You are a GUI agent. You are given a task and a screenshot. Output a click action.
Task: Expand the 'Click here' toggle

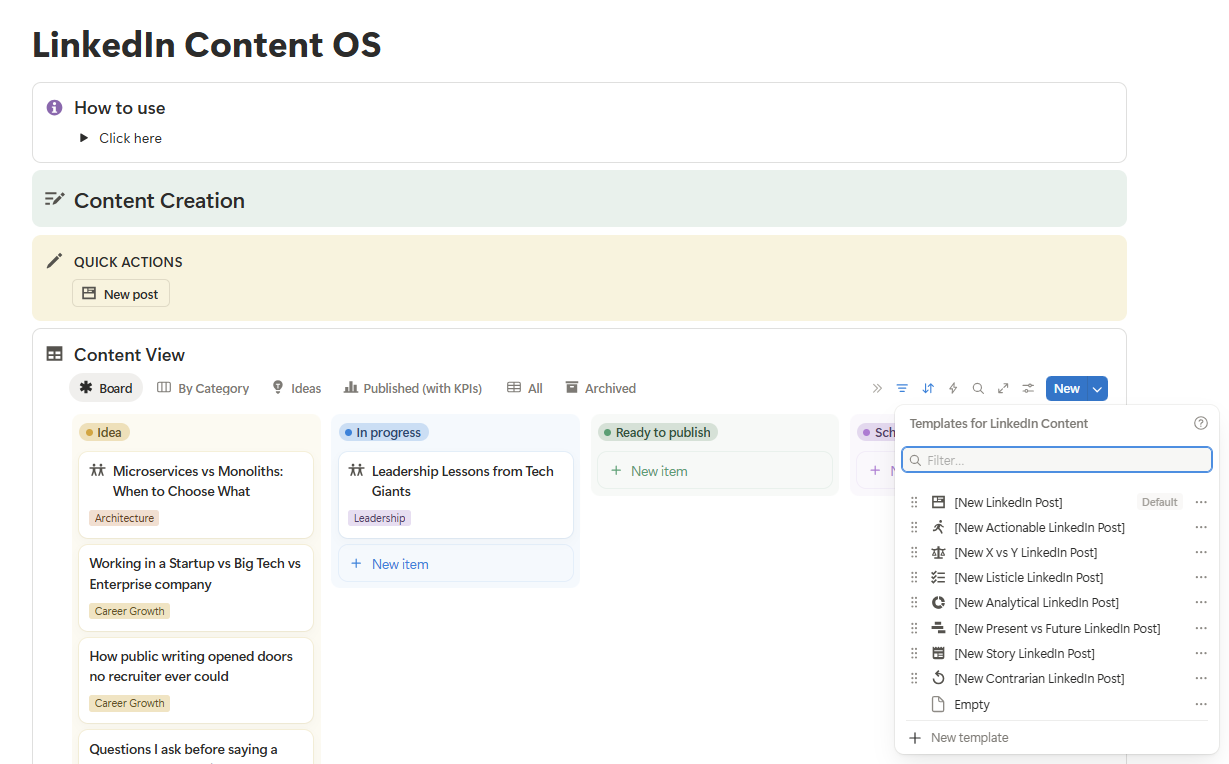tap(85, 138)
